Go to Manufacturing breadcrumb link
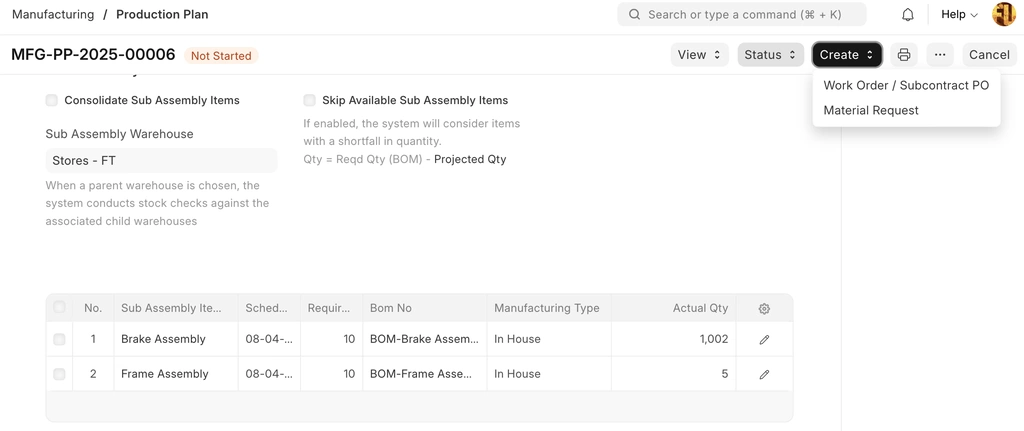The image size is (1024, 431). pyautogui.click(x=53, y=15)
